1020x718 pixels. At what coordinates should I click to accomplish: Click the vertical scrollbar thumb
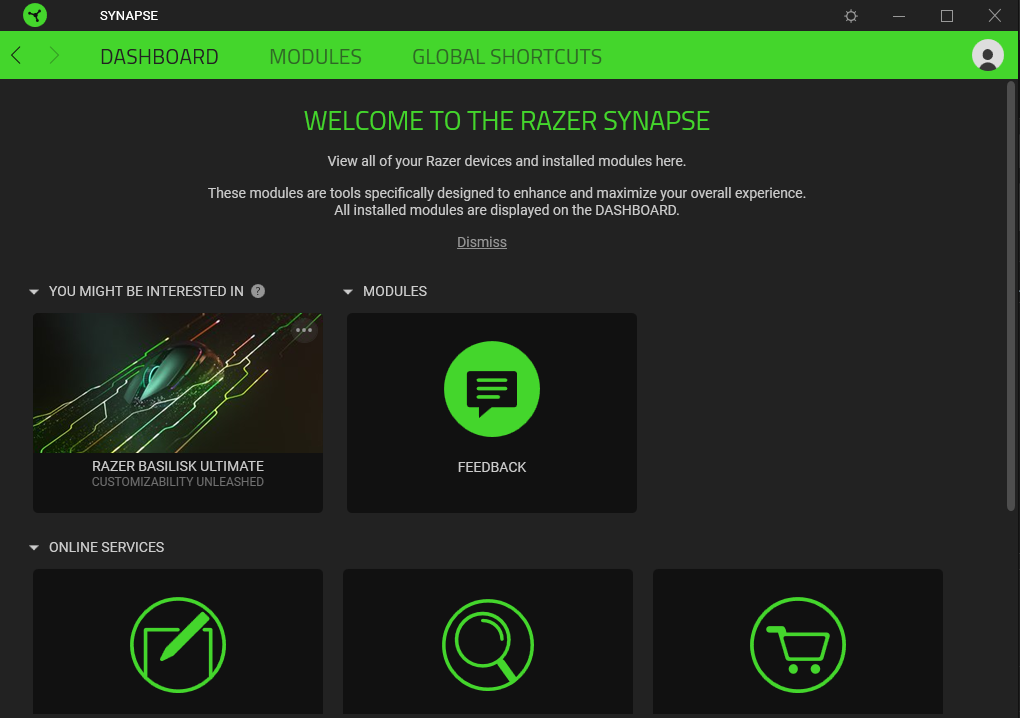coord(1010,296)
